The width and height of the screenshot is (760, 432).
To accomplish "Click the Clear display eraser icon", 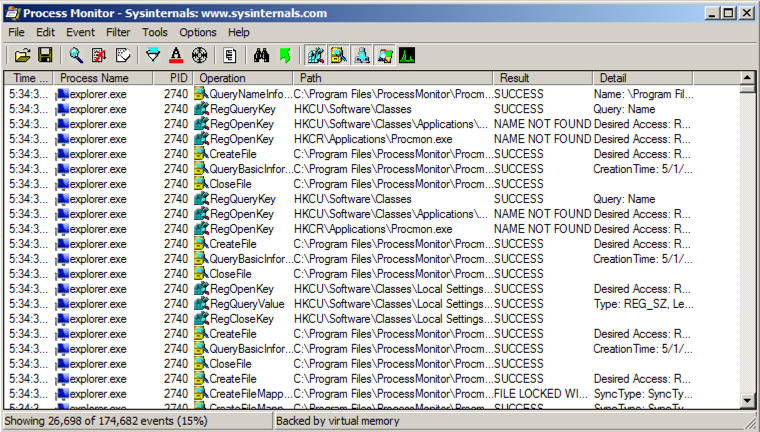I will (x=123, y=55).
